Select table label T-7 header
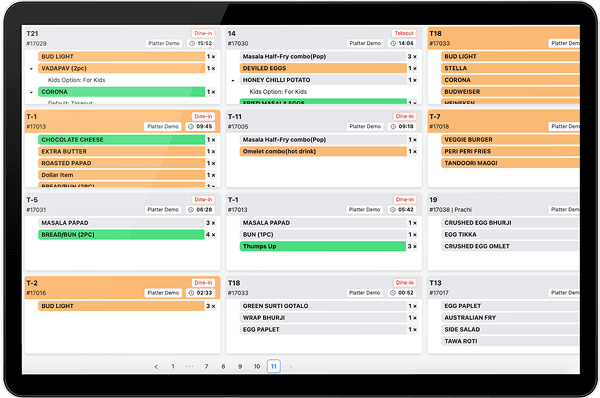 (435, 117)
